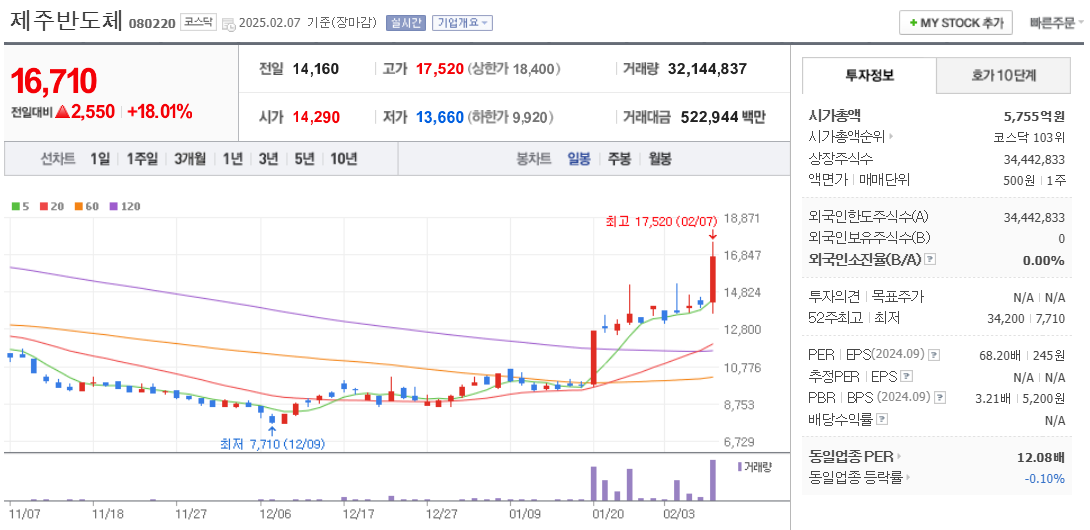
Task: Click the stock code 080220
Action: (152, 23)
